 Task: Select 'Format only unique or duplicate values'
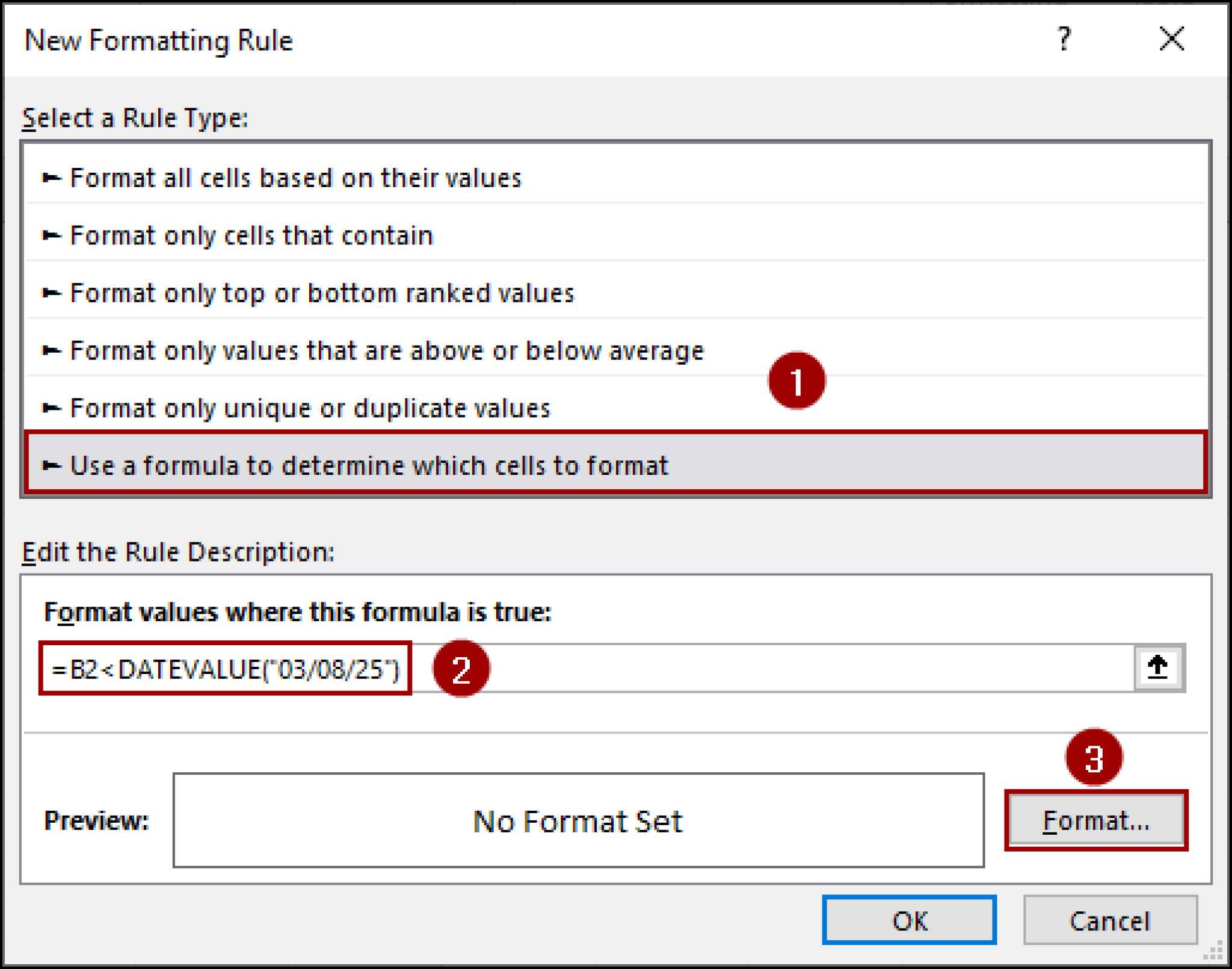(309, 408)
